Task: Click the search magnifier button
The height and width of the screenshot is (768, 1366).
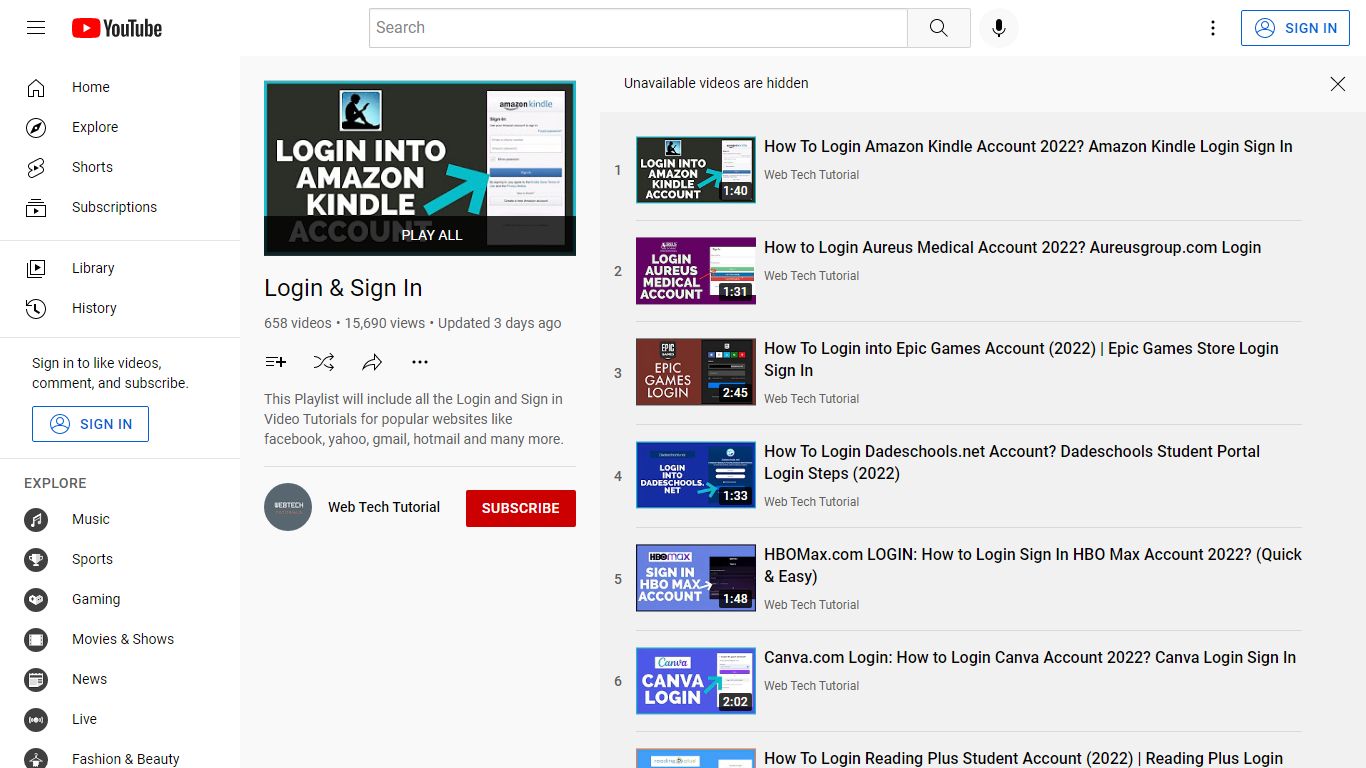Action: coord(938,28)
